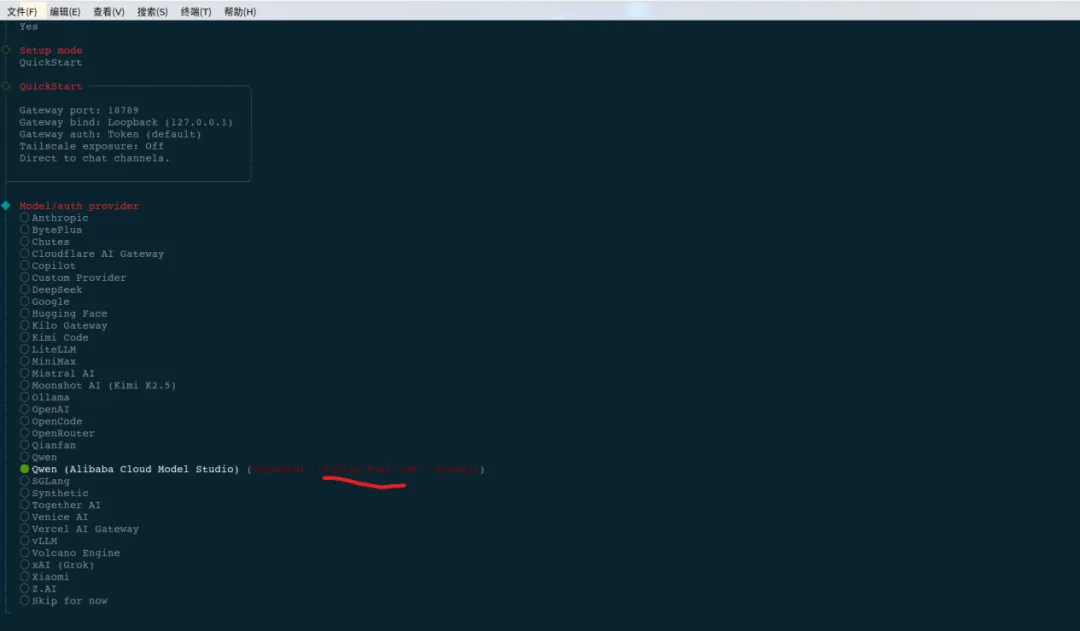Select the Z.AI provider option
1080x631 pixels.
point(39,589)
